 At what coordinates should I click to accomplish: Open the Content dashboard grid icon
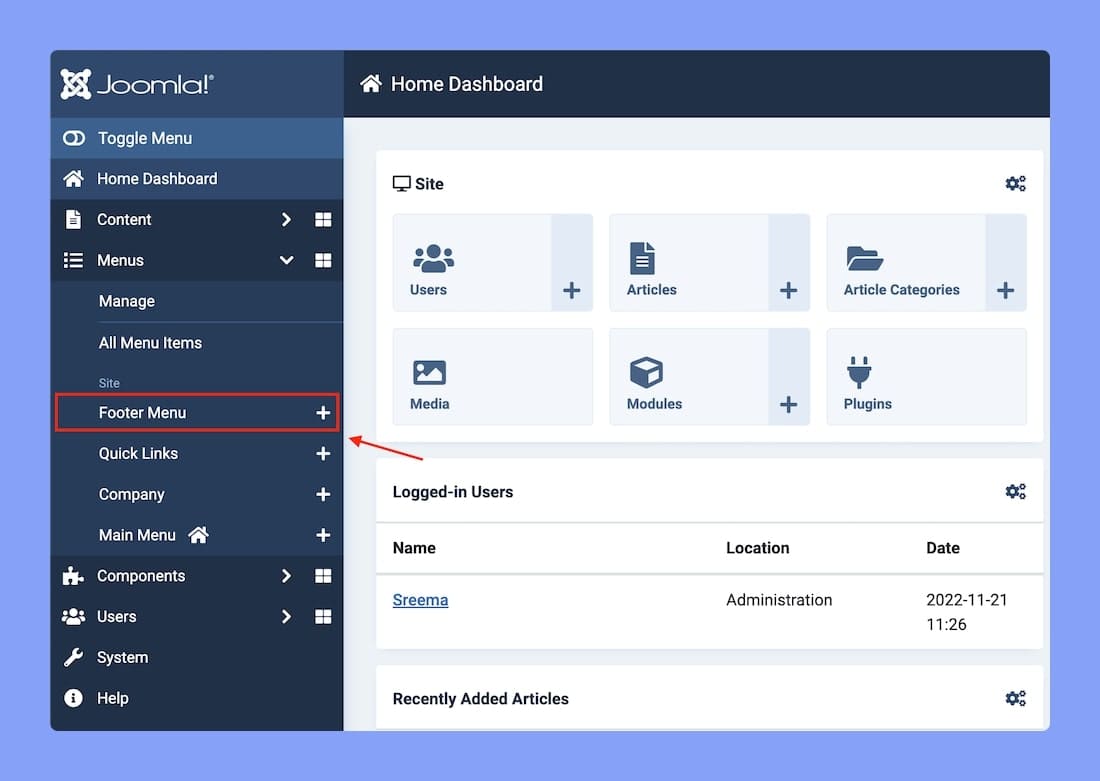pos(323,220)
